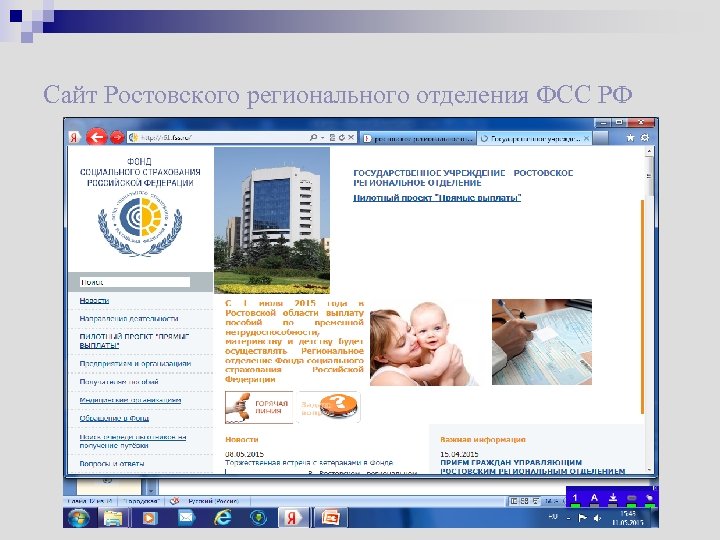720x540 pixels.
Task: Click the spell check icon in PowerPoint status bar
Action: click(174, 501)
